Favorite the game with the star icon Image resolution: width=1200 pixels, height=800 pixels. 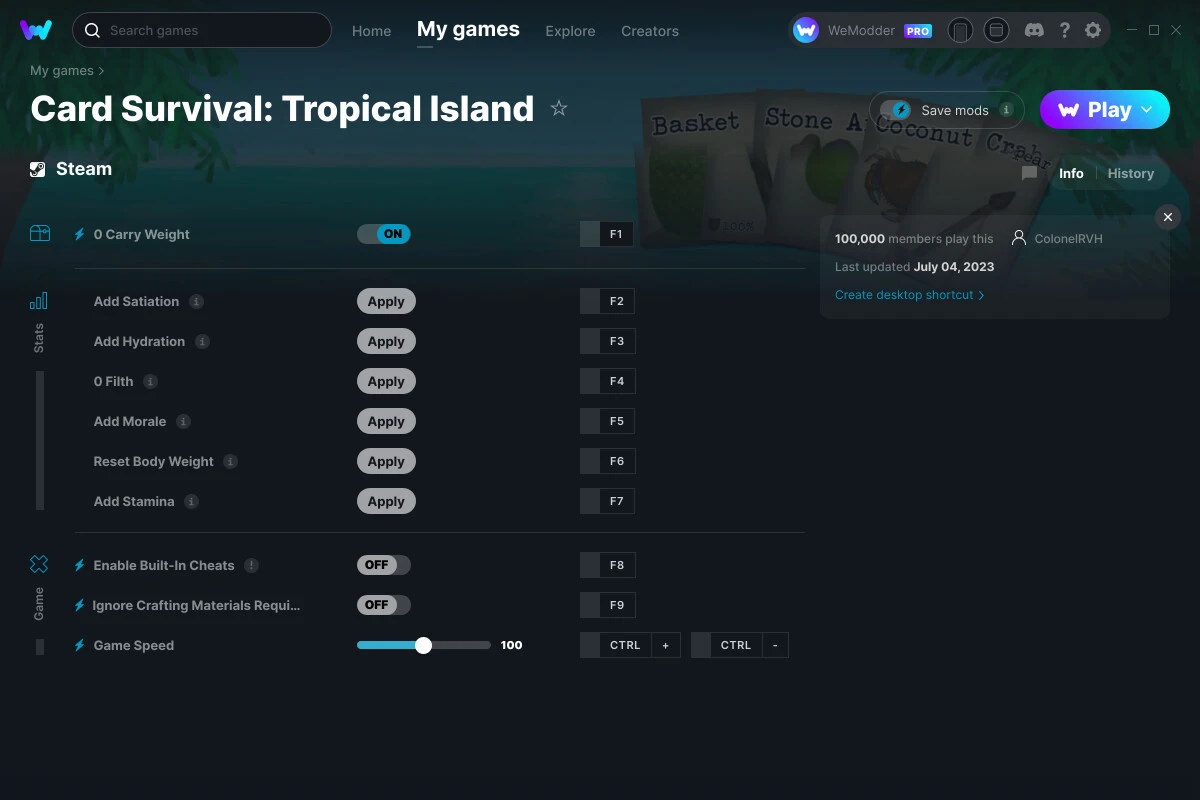coord(559,108)
